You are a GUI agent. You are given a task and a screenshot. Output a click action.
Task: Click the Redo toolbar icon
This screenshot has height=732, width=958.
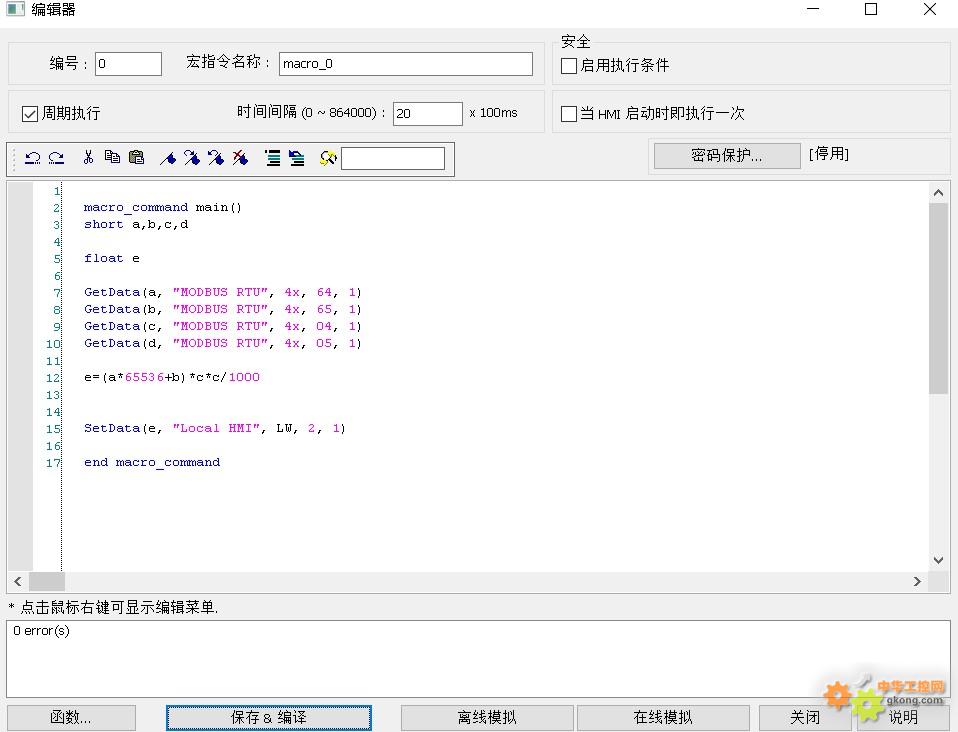click(56, 158)
